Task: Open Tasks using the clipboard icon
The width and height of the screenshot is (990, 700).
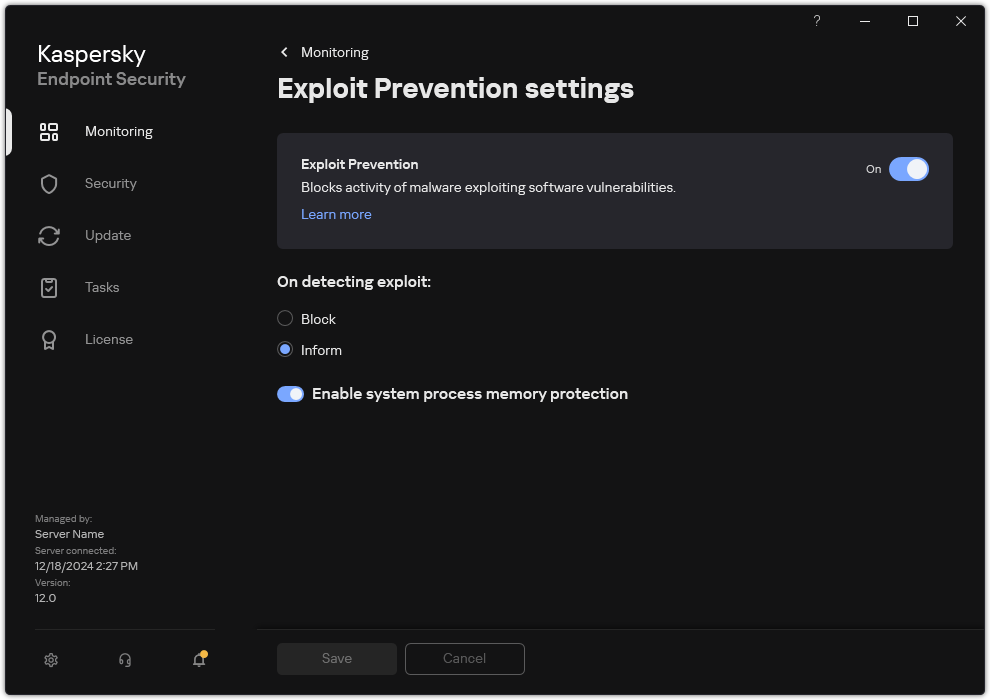Action: (x=49, y=287)
